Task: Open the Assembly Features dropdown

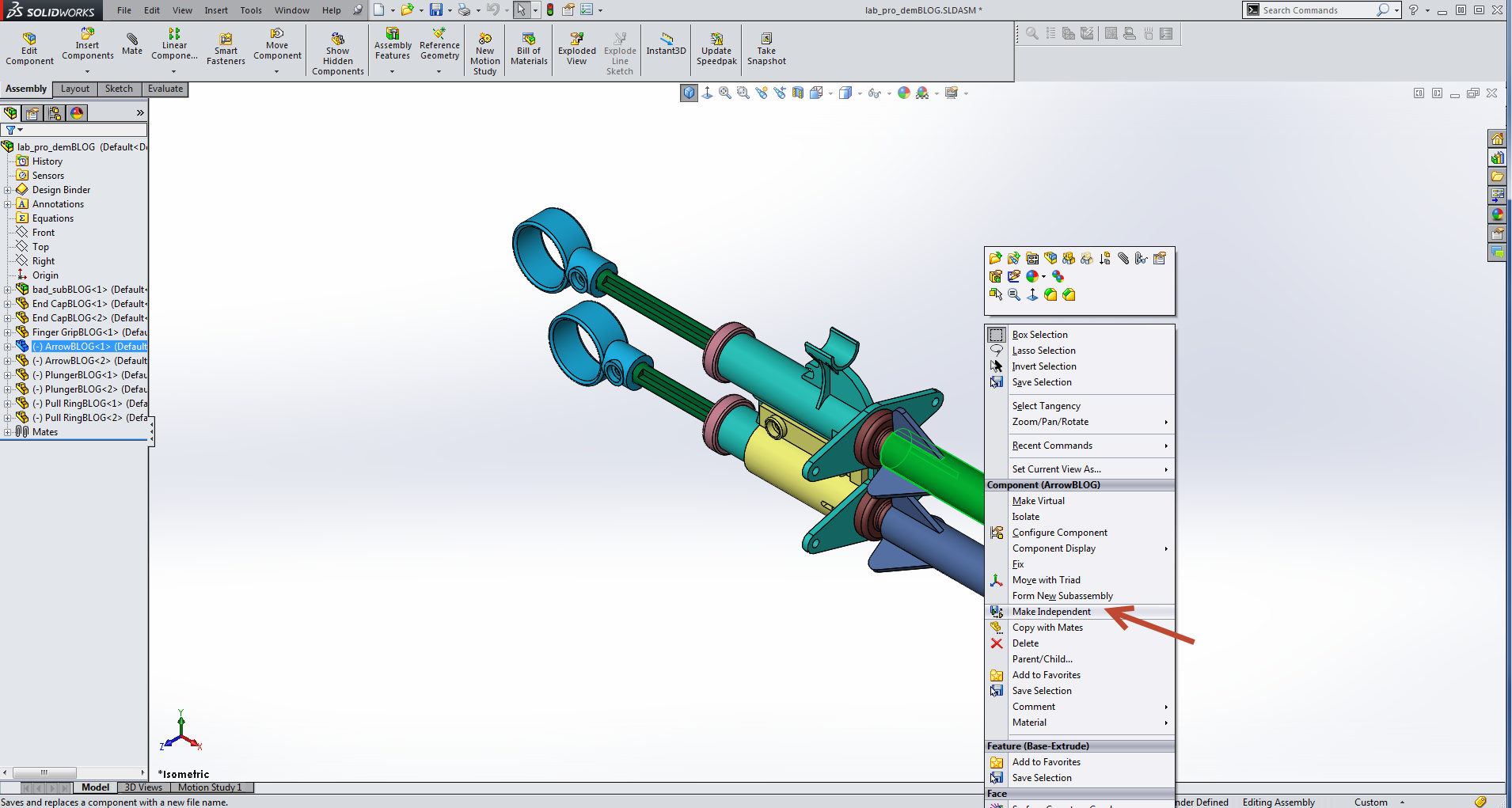Action: [x=393, y=71]
